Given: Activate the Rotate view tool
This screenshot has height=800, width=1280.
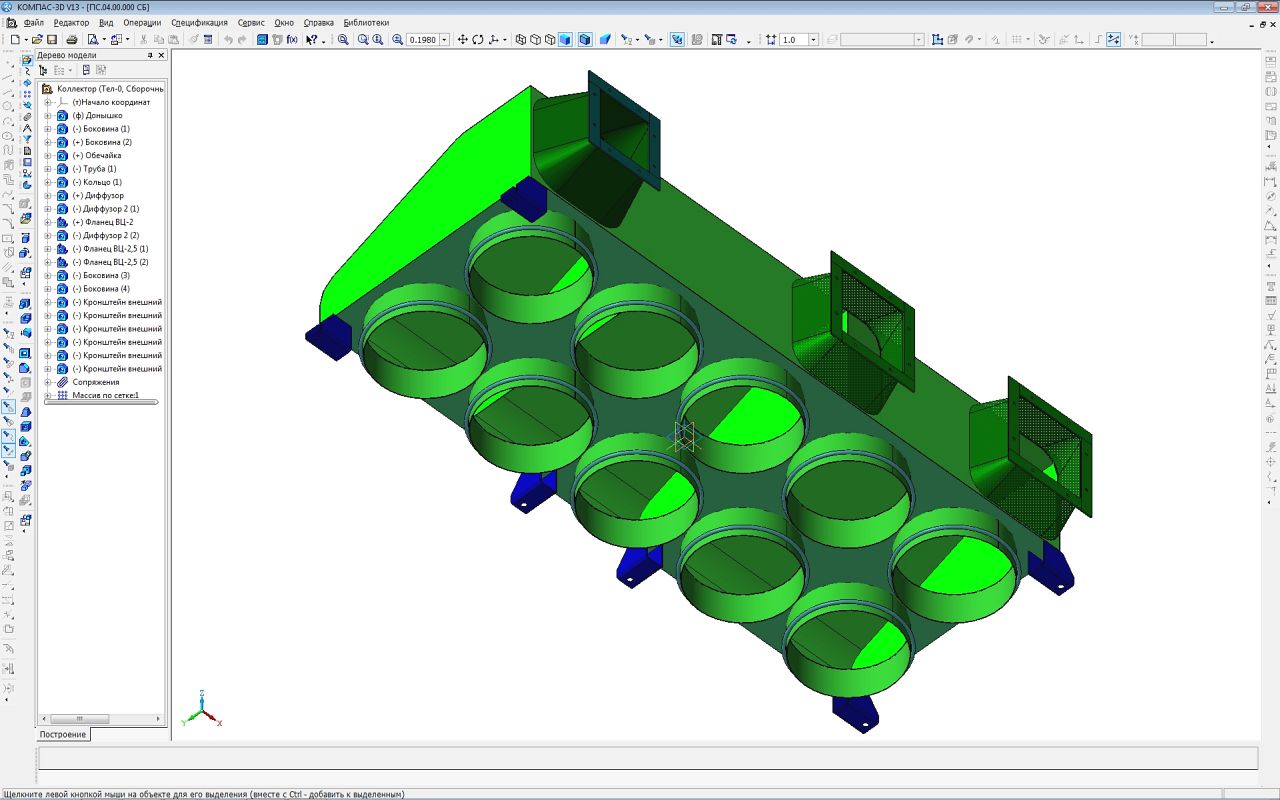Looking at the screenshot, I should [x=478, y=40].
